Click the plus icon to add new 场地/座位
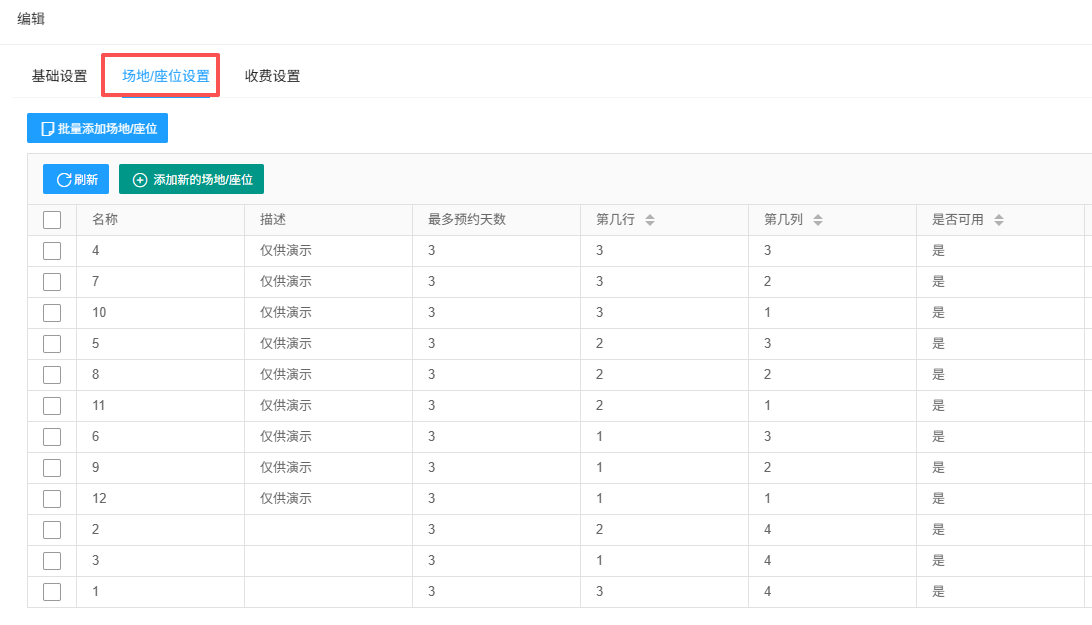Screen dimensions: 1092x625 [x=140, y=180]
